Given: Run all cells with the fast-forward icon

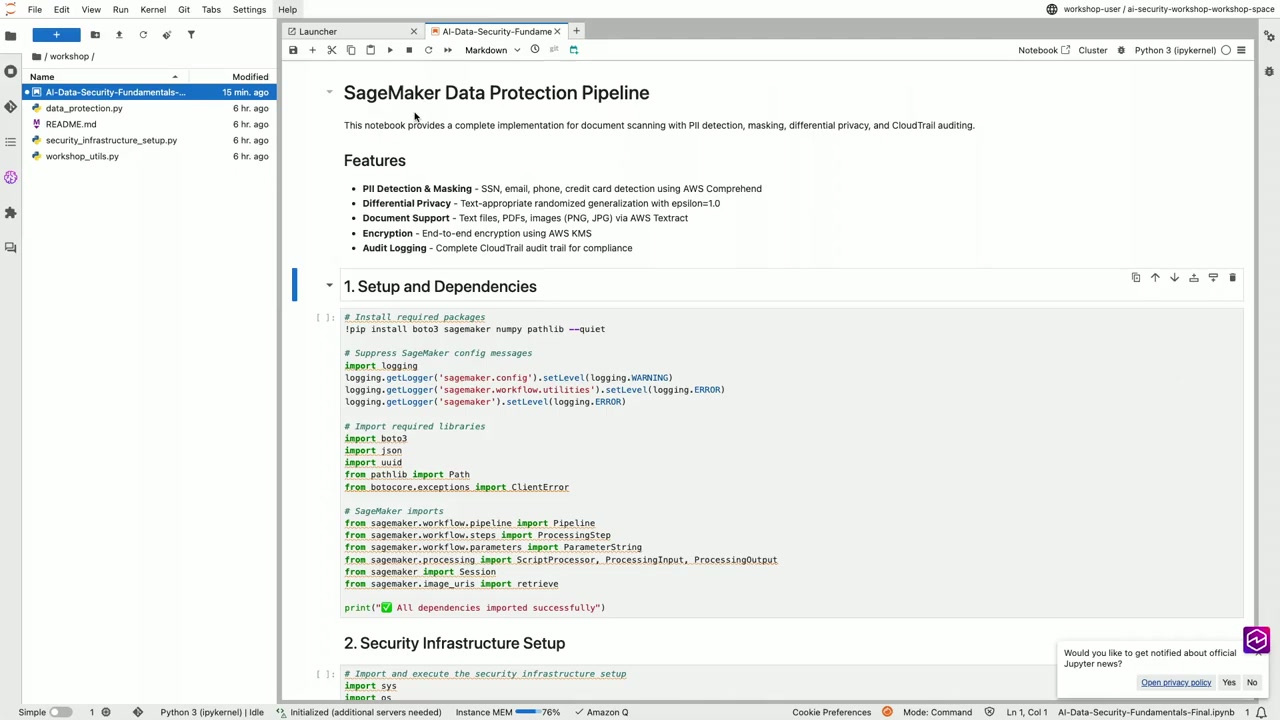Looking at the screenshot, I should (x=447, y=50).
